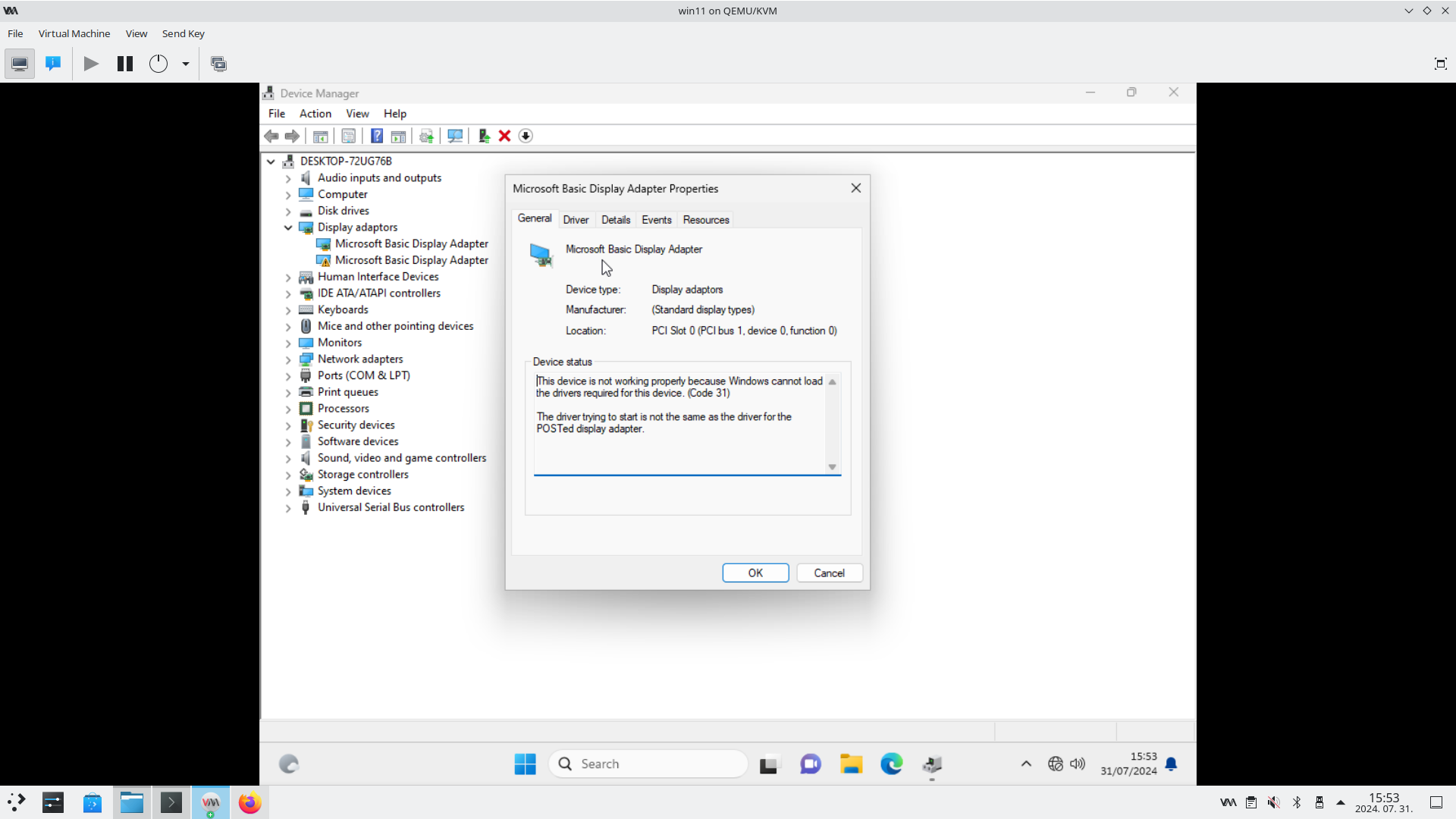Switch to the Driver tab
This screenshot has width=1456, height=819.
click(x=576, y=220)
